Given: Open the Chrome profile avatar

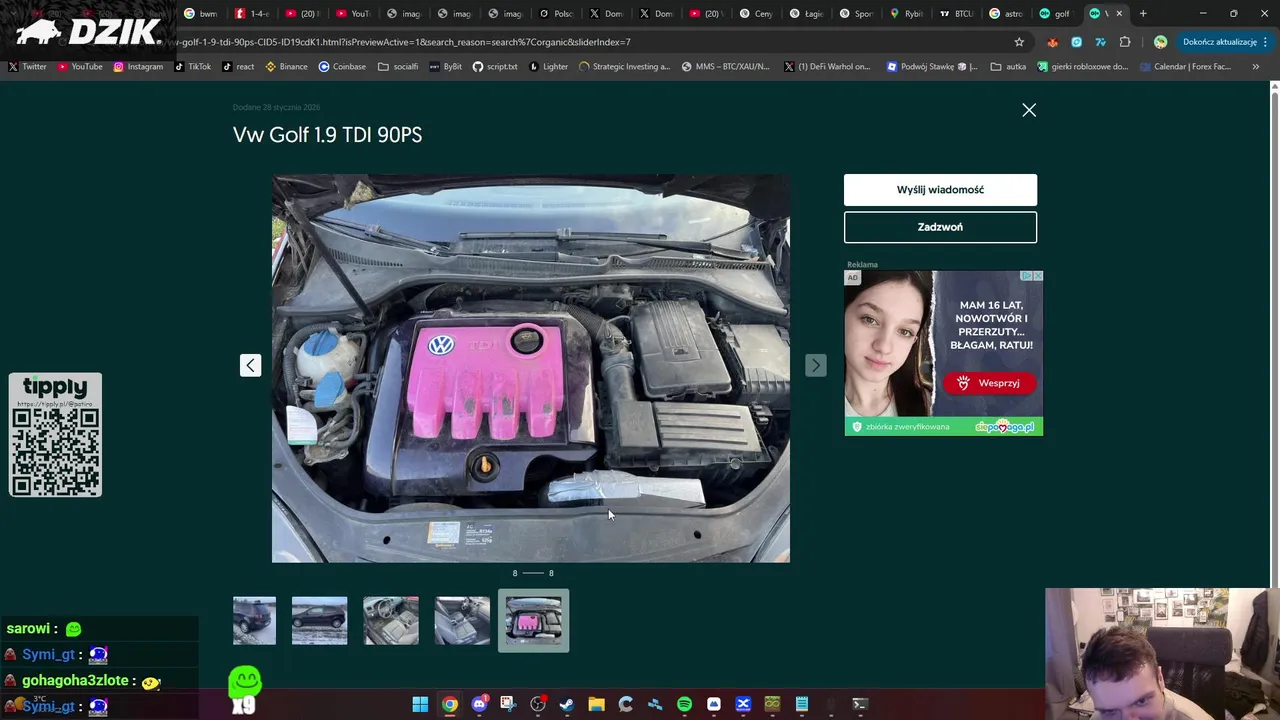Looking at the screenshot, I should click(x=1160, y=42).
